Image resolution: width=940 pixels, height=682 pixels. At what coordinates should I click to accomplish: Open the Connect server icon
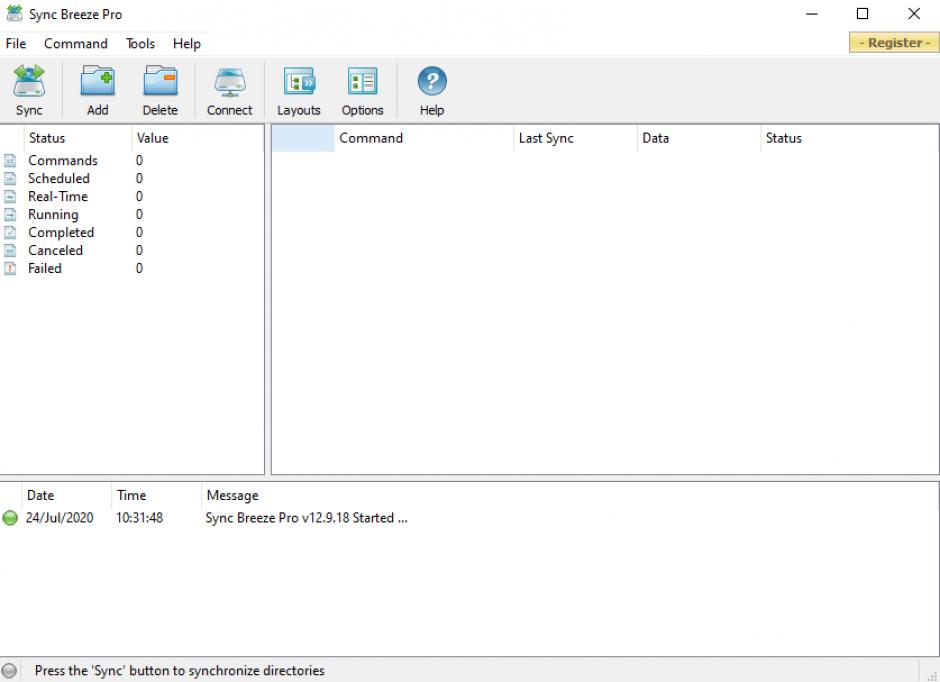click(x=230, y=83)
